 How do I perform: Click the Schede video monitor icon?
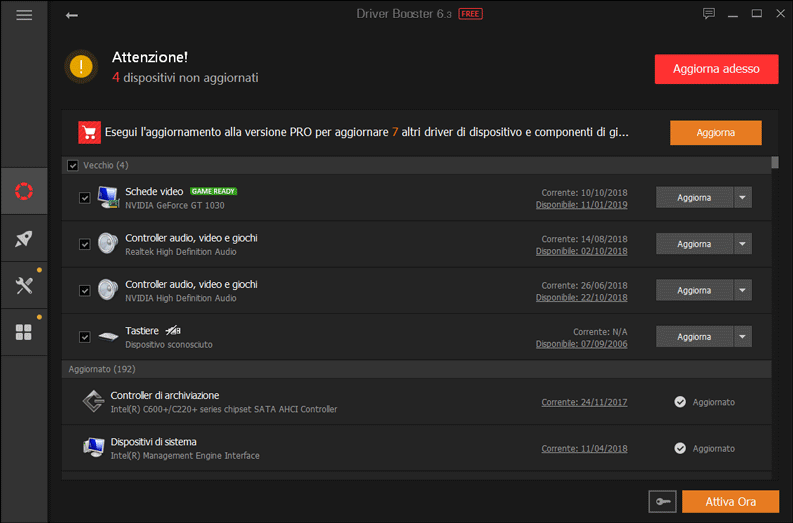108,197
